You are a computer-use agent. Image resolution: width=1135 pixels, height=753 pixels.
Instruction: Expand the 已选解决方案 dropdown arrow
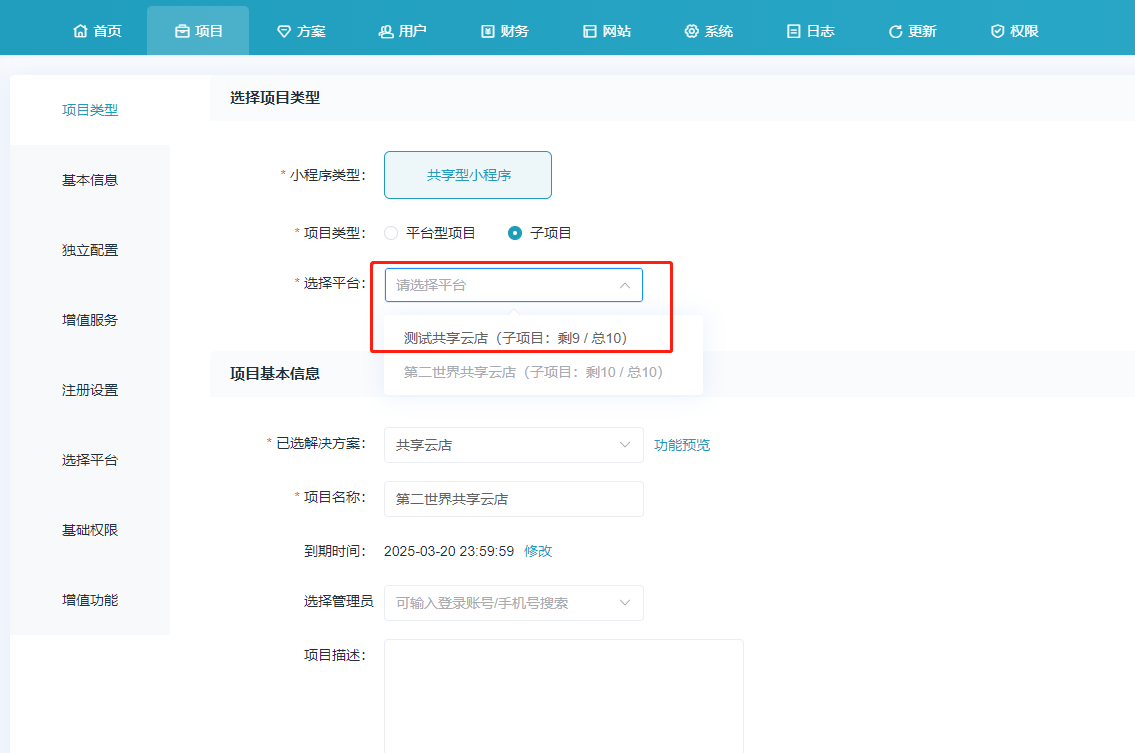(625, 444)
